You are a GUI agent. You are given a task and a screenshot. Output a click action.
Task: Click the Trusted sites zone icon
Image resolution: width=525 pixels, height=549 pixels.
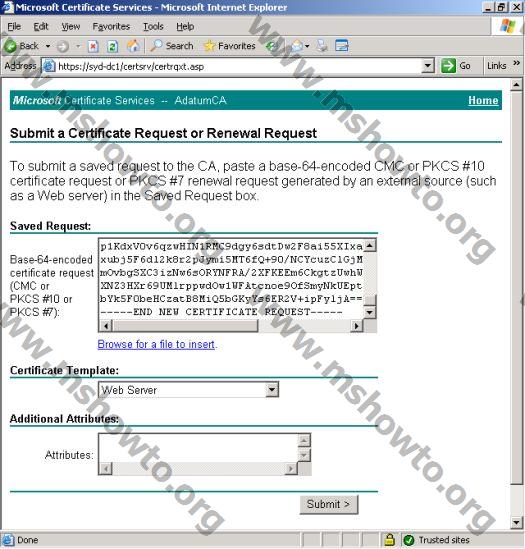[408, 540]
